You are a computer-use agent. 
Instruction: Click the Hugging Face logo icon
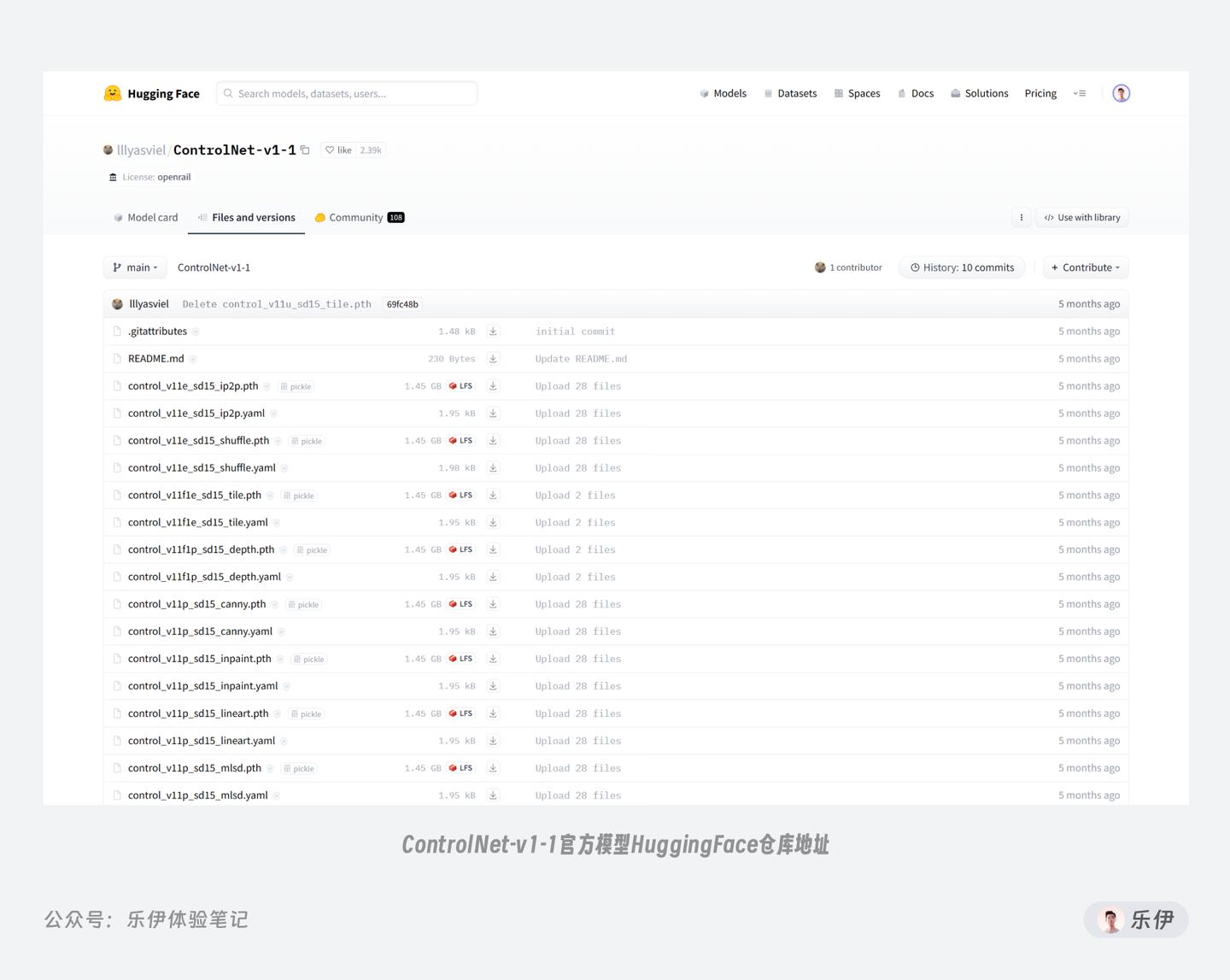click(112, 93)
